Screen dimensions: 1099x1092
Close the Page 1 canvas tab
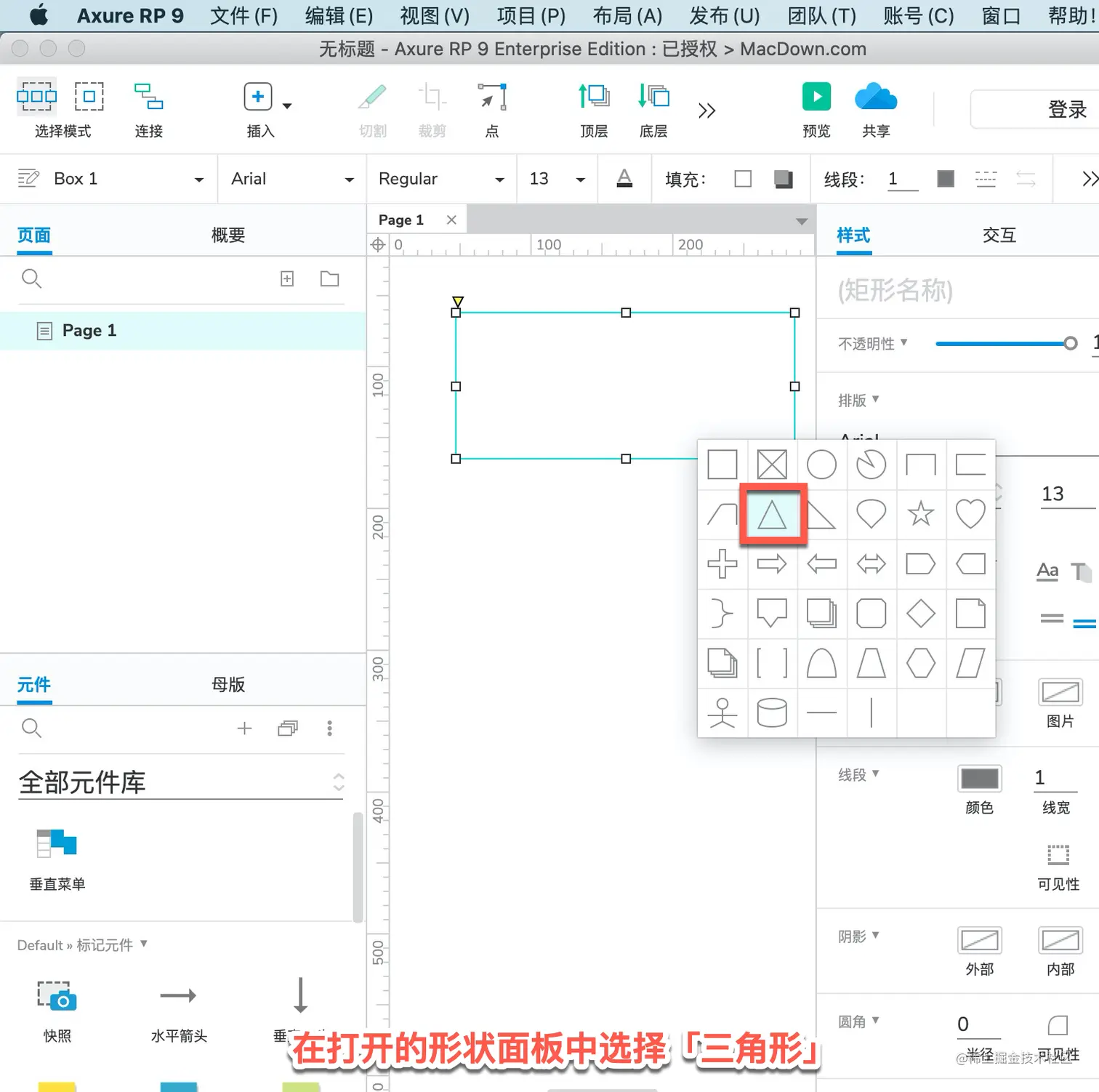(x=451, y=220)
